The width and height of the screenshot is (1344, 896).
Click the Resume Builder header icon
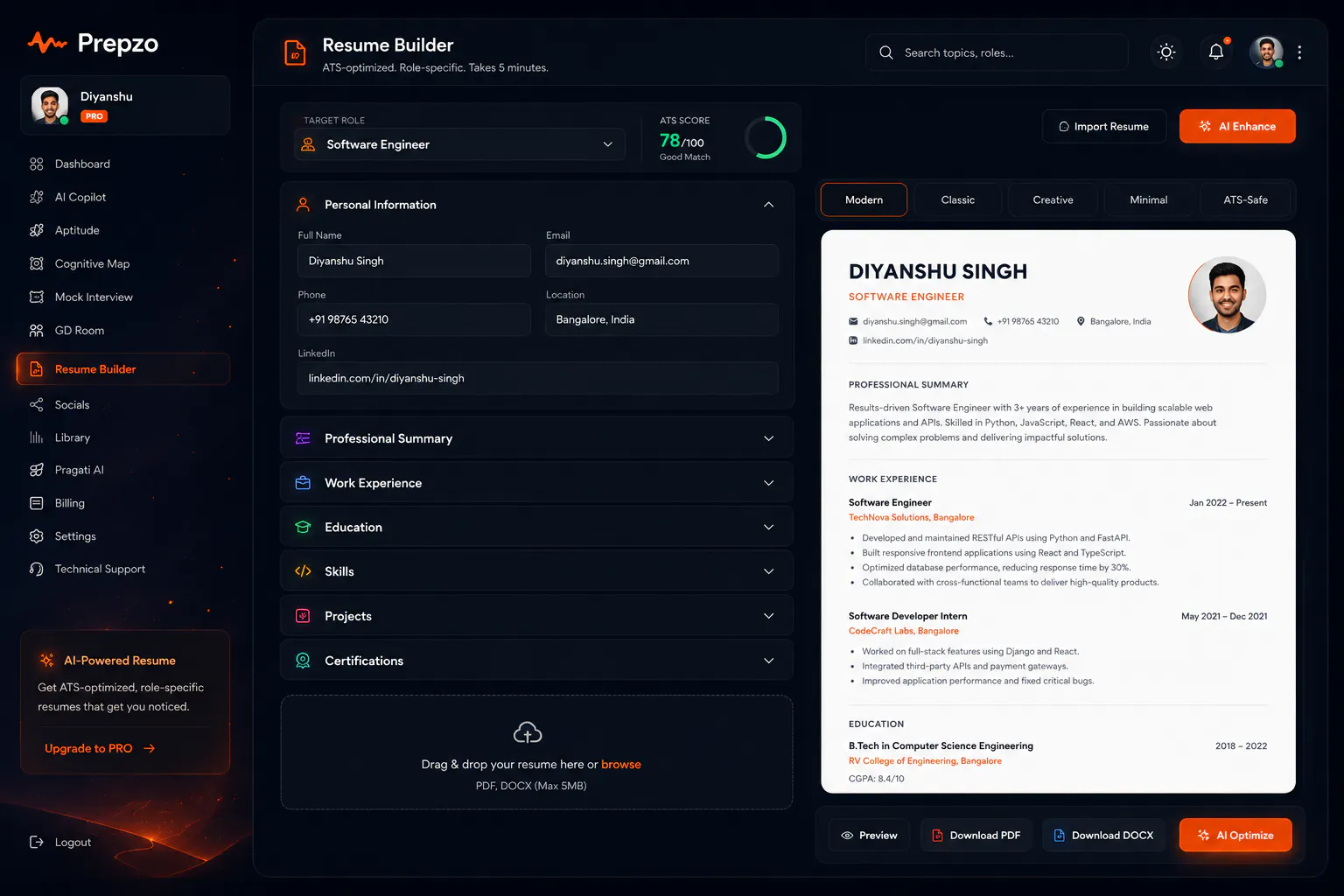(296, 53)
